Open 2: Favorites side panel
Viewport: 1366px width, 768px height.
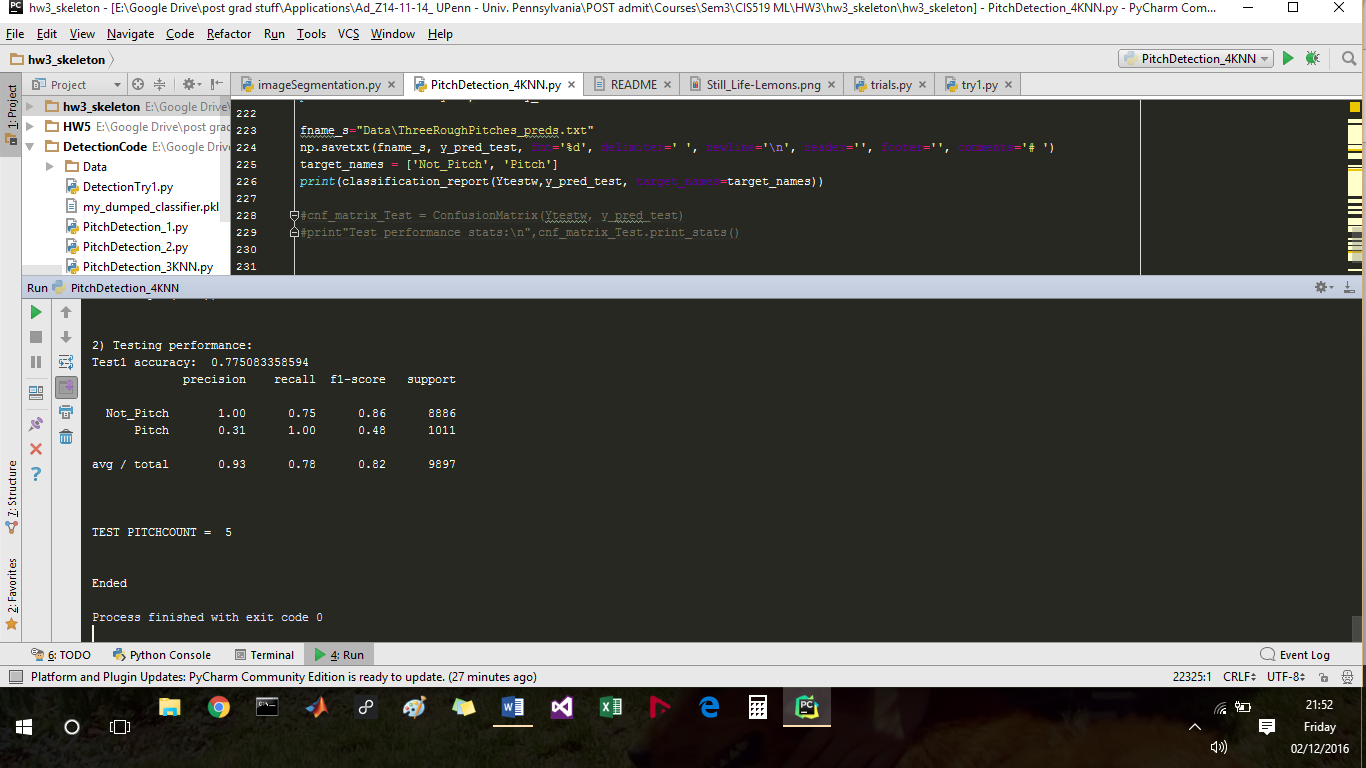[11, 593]
